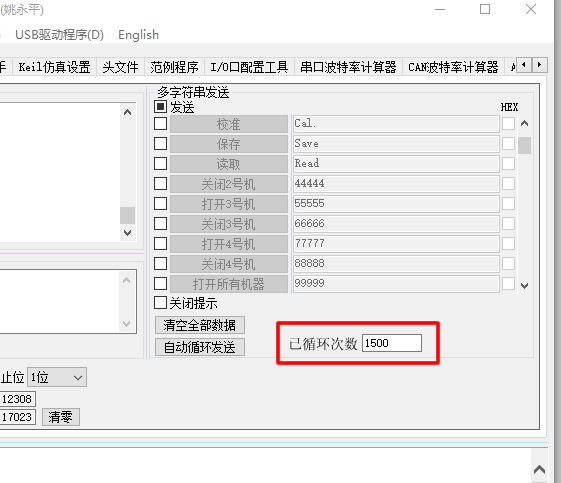Check the box beside 打开3号机 row
The image size is (561, 483).
coord(160,204)
